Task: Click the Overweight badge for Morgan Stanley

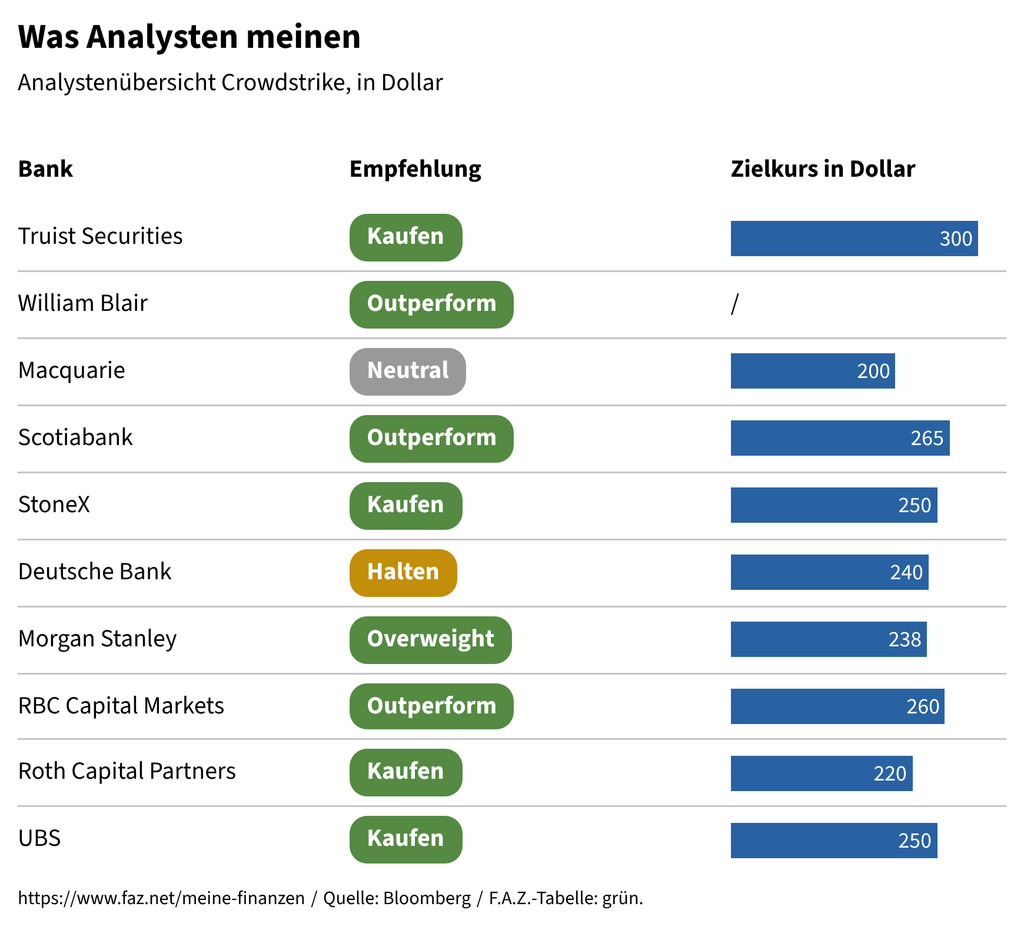Action: coord(430,640)
